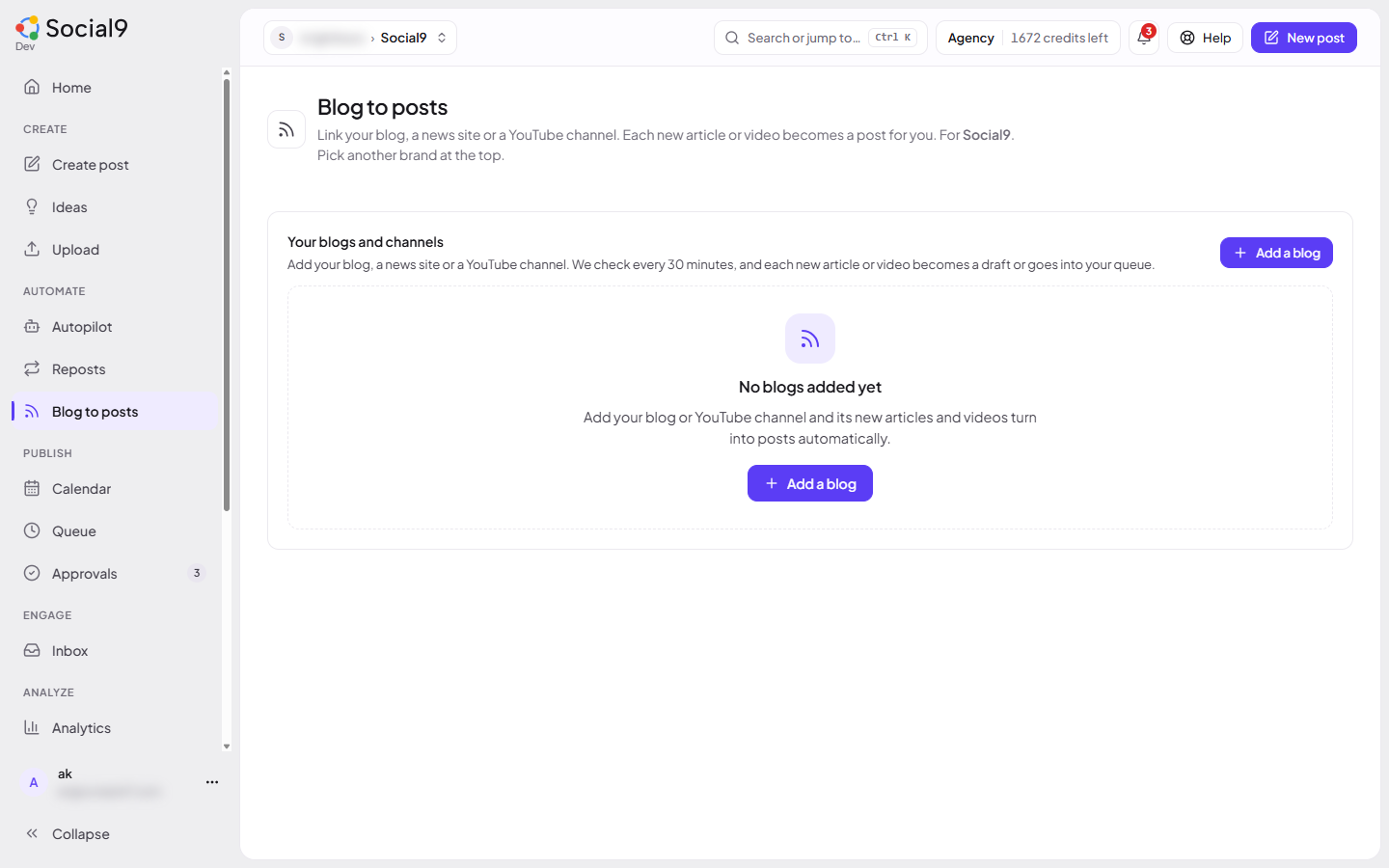Click Add a blog under No blogs added yet
Screen dimensions: 1389x868
(810, 483)
